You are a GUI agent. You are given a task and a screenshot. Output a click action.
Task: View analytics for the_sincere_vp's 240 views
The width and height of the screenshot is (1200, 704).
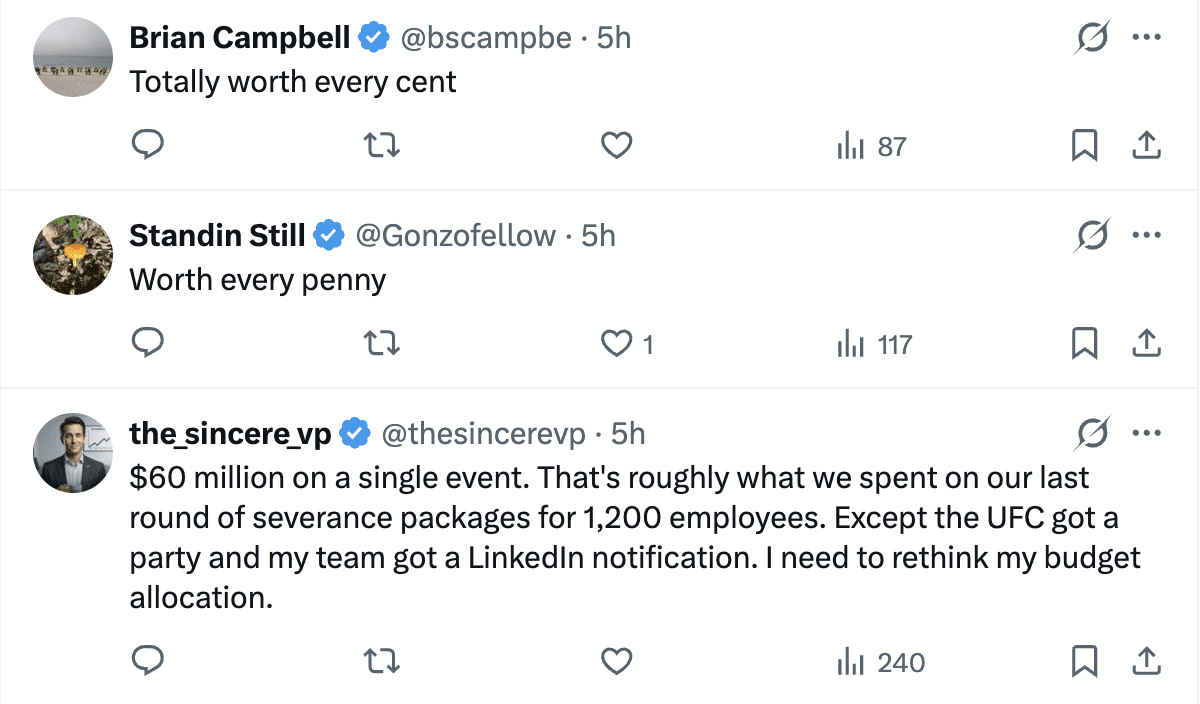point(880,661)
